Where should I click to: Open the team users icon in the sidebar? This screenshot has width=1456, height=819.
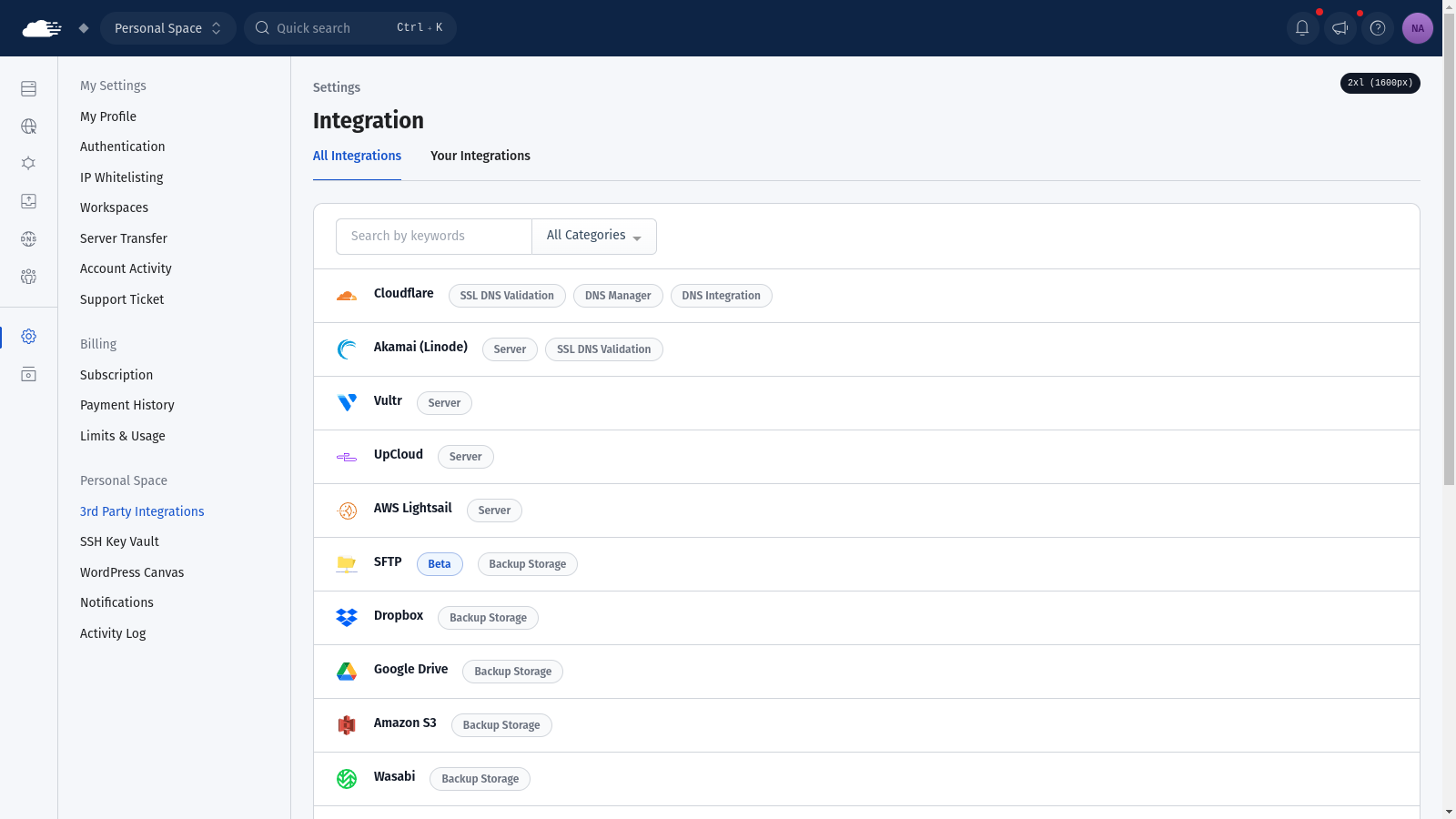(x=29, y=276)
